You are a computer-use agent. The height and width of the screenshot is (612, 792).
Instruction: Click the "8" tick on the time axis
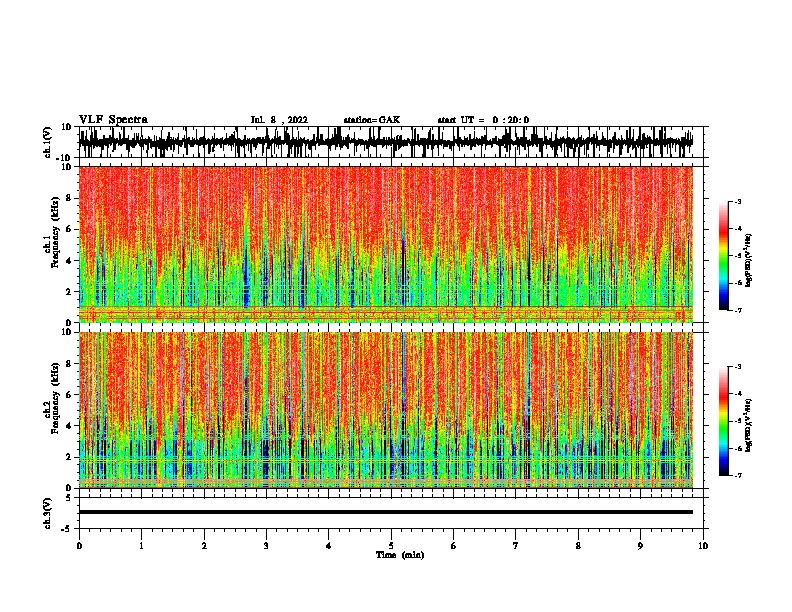click(x=578, y=546)
